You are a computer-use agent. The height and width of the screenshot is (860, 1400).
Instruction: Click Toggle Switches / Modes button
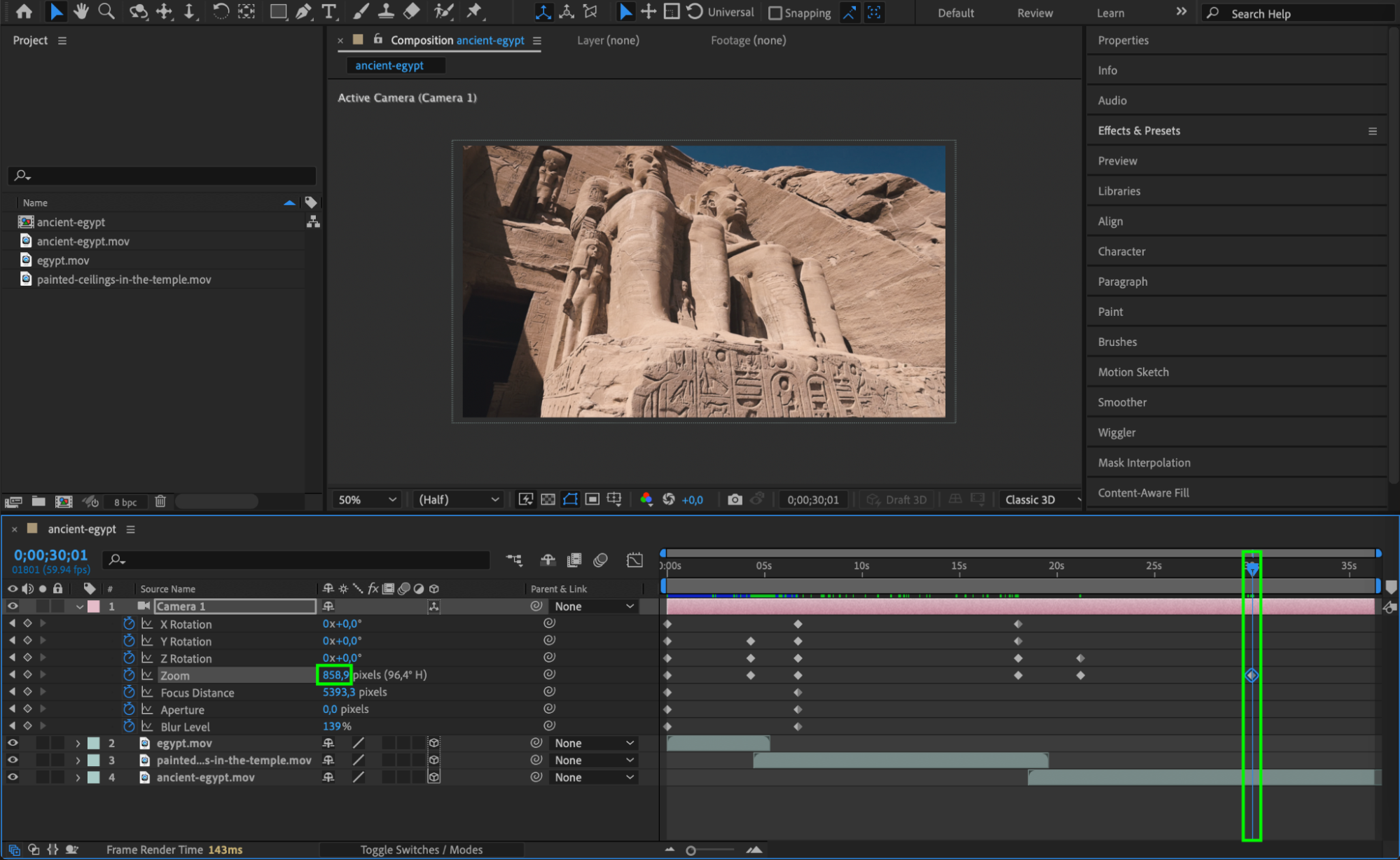(x=421, y=849)
